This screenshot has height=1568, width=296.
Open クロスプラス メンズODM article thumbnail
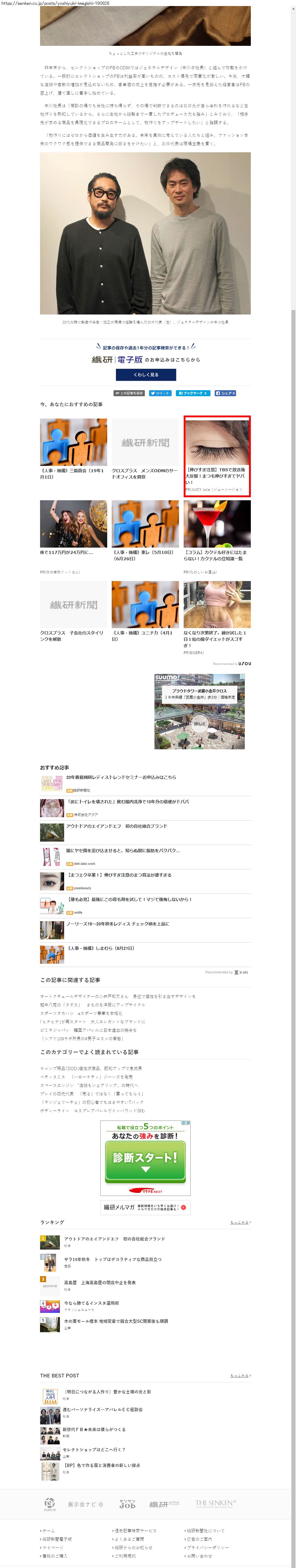point(145,442)
